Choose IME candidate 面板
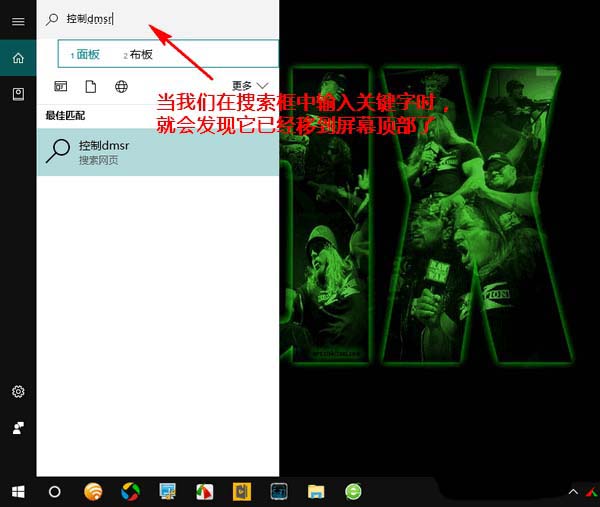Screen dimensions: 600x507 (87, 54)
